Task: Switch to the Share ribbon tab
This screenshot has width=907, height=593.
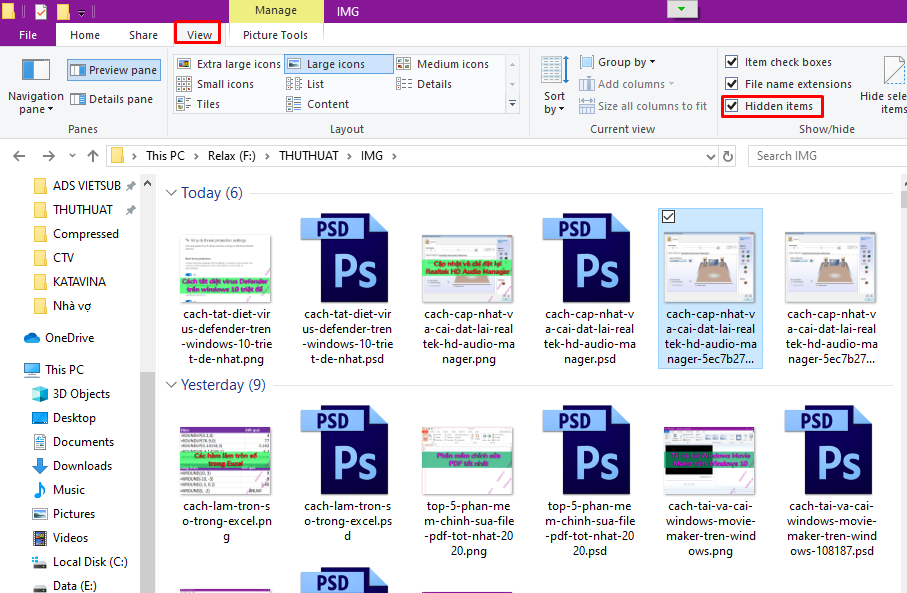Action: [143, 35]
